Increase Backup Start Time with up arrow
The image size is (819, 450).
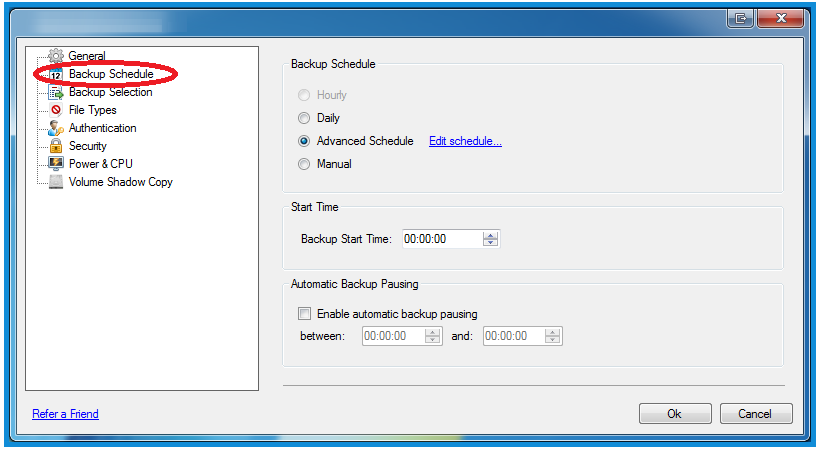pyautogui.click(x=490, y=235)
